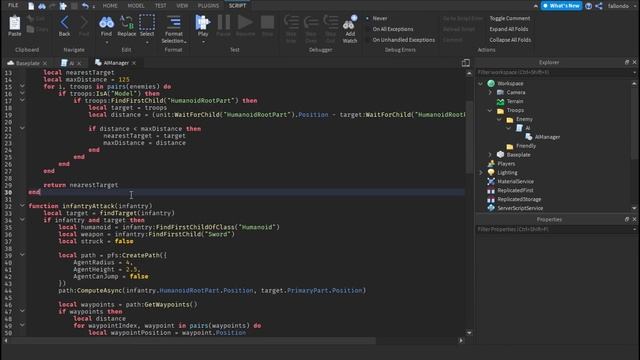This screenshot has height=360, width=640.
Task: Click the share icon near username
Action: click(x=599, y=6)
